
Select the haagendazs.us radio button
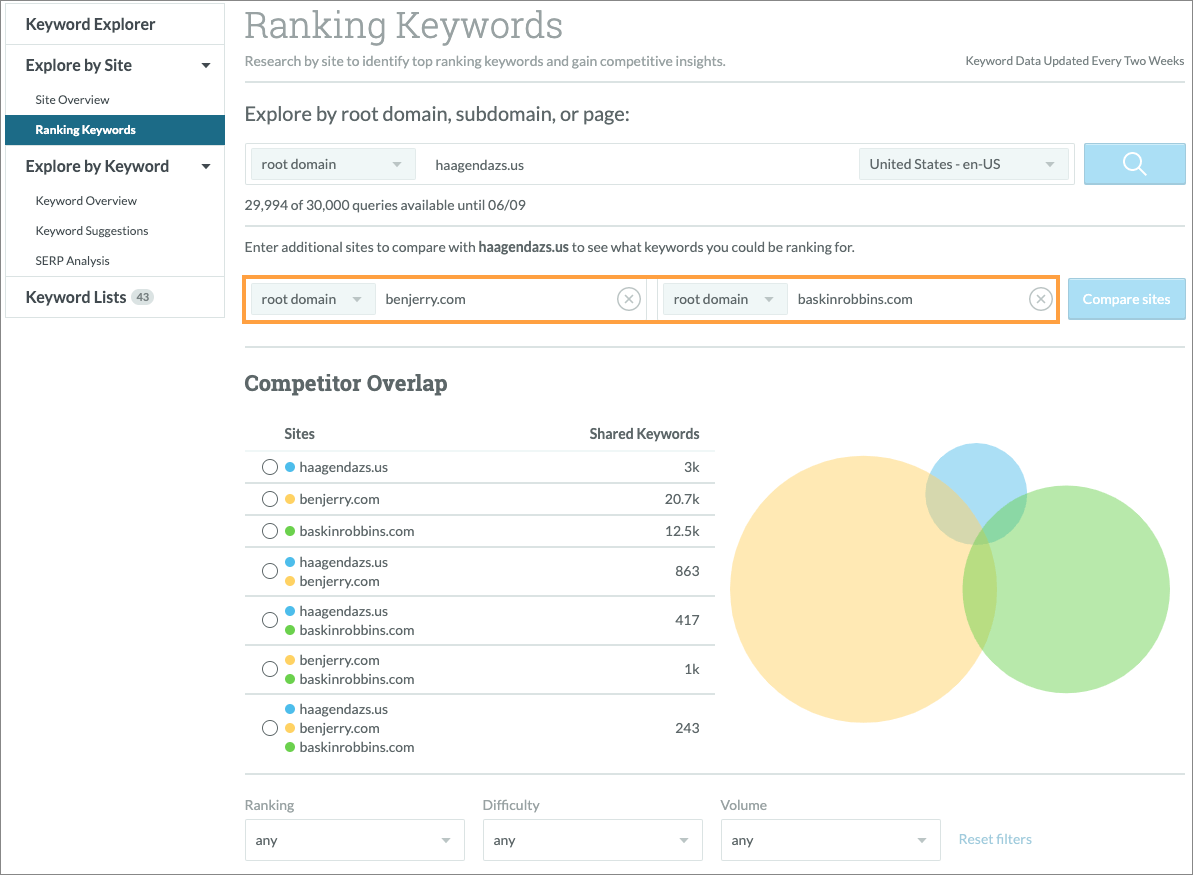tap(269, 467)
